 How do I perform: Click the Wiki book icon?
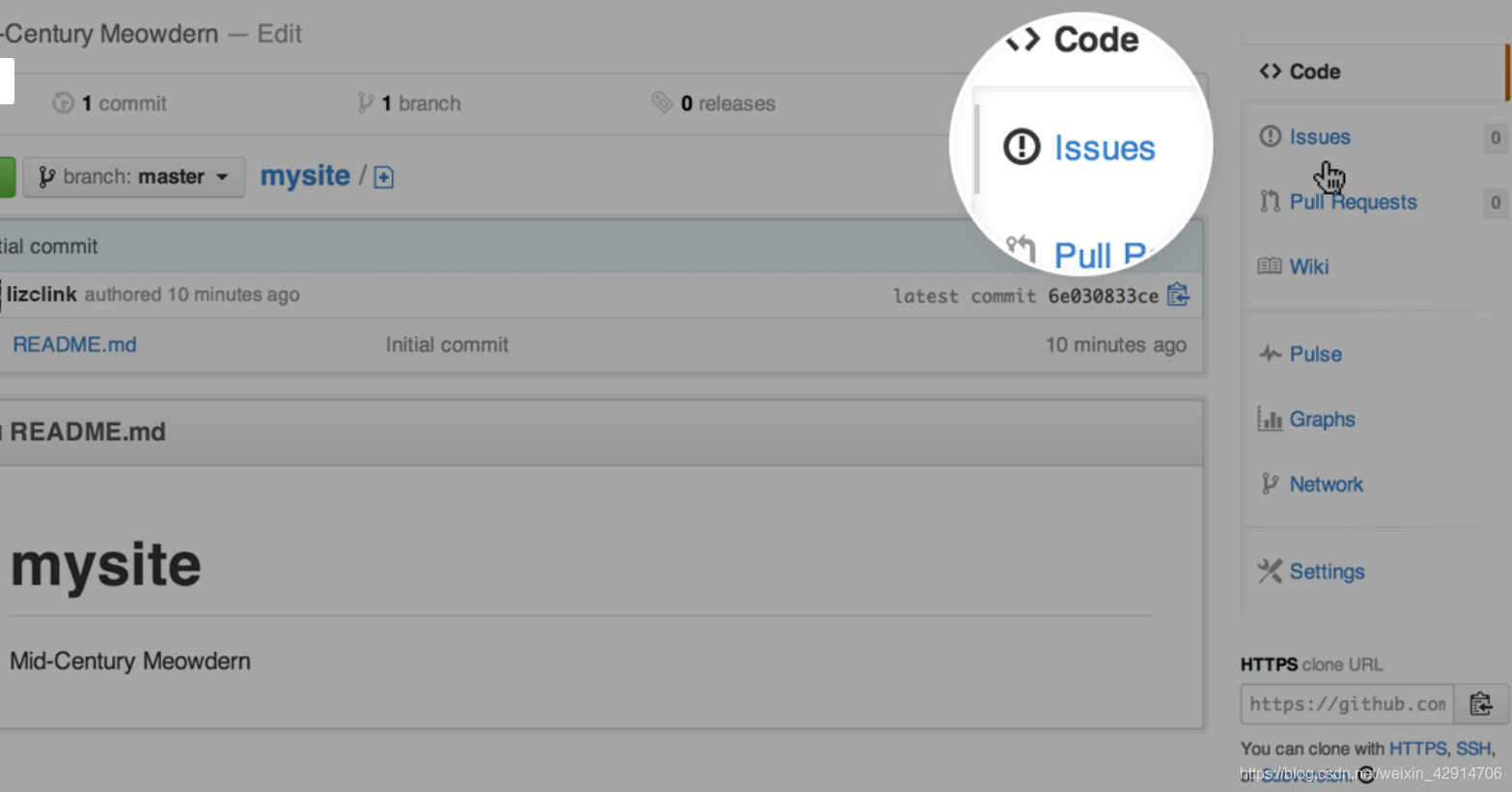(1270, 266)
